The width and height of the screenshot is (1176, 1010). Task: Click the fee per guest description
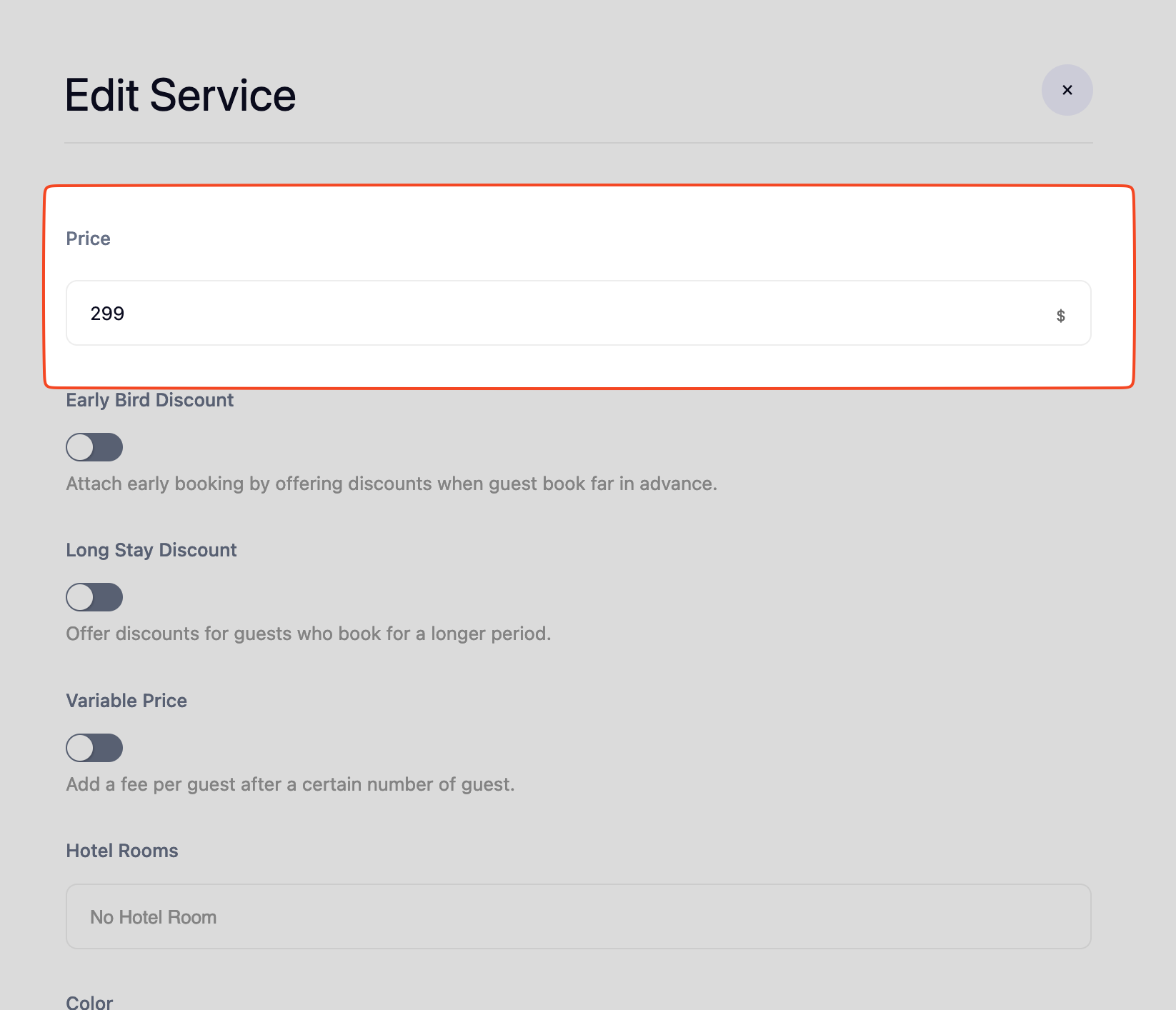tap(290, 784)
